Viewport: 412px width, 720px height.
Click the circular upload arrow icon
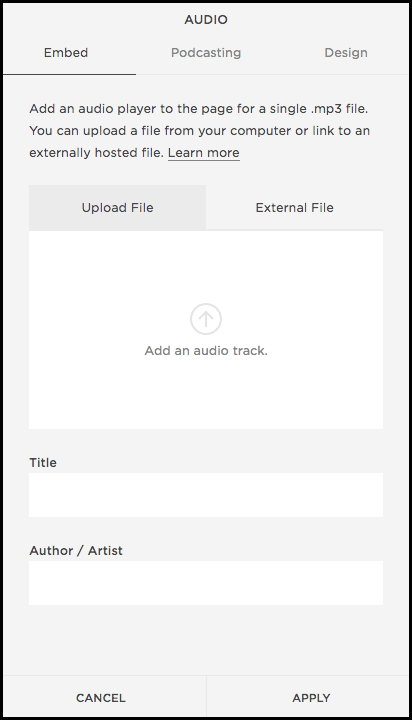pyautogui.click(x=206, y=319)
